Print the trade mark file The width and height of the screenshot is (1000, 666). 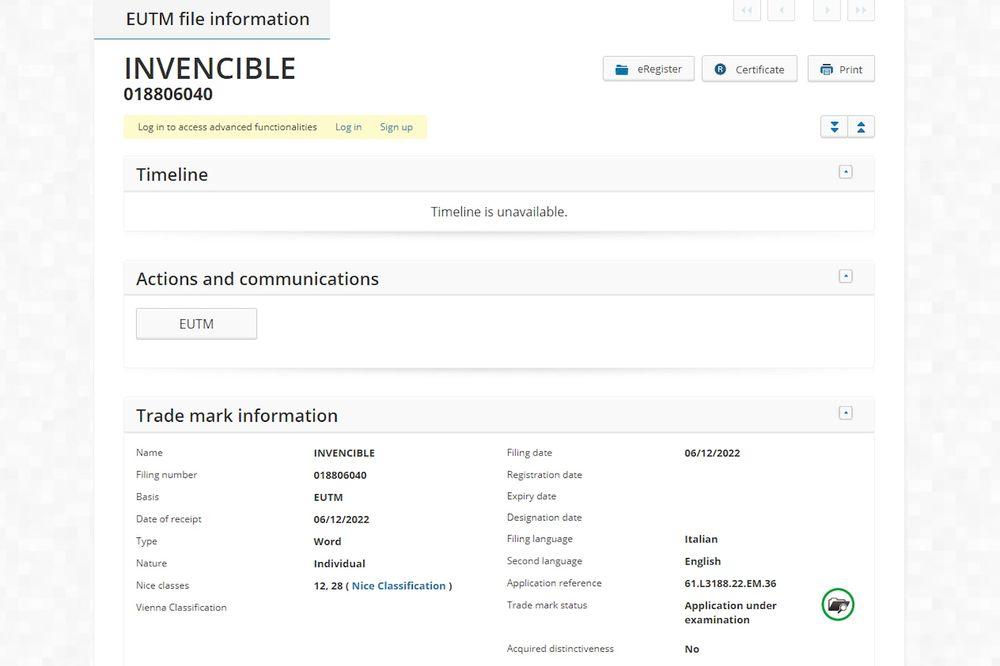840,69
